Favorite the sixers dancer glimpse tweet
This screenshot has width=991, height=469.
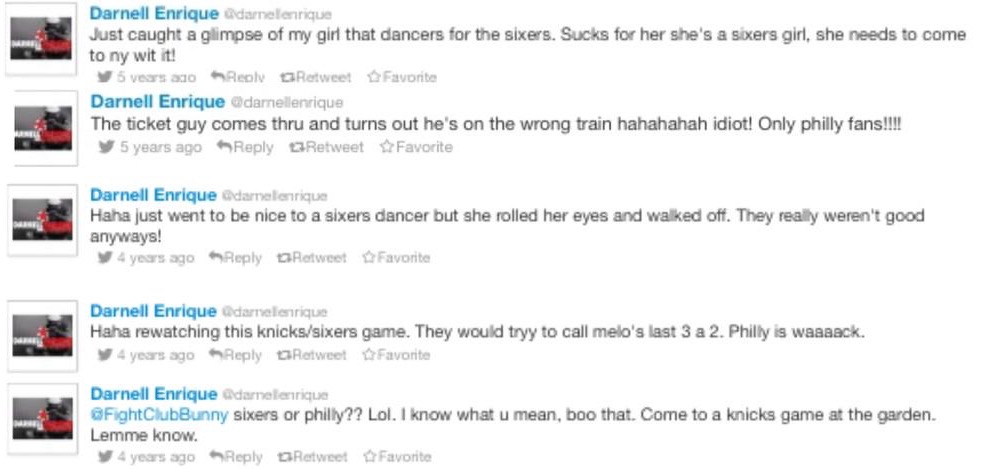[x=402, y=77]
